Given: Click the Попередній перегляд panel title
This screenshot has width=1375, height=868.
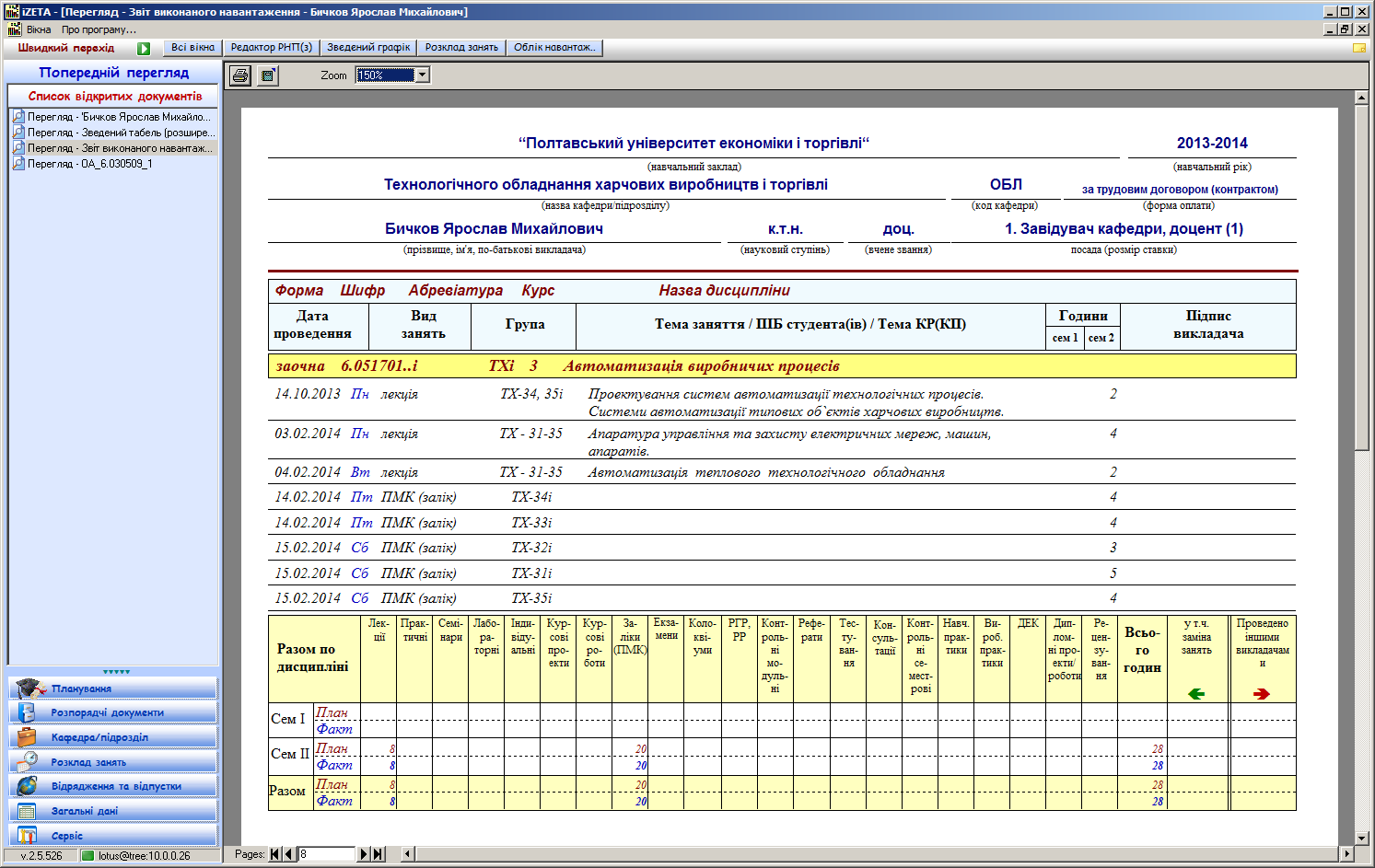Looking at the screenshot, I should (114, 73).
